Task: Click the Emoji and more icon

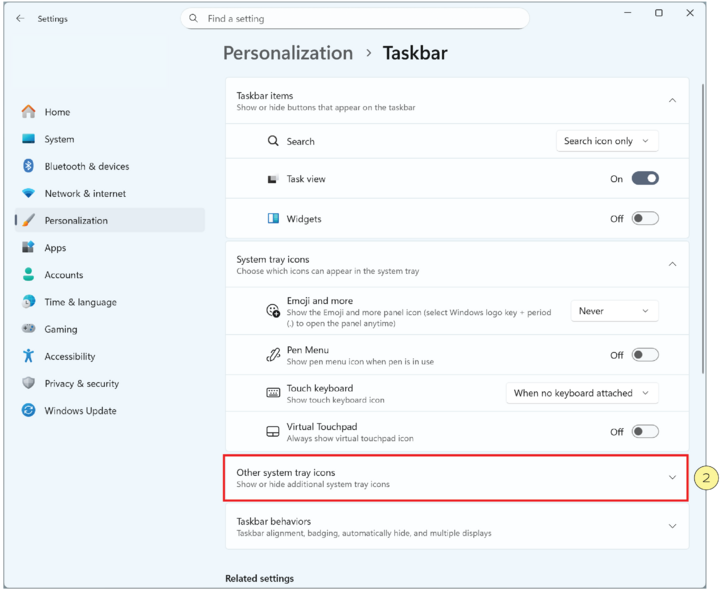Action: click(x=273, y=311)
